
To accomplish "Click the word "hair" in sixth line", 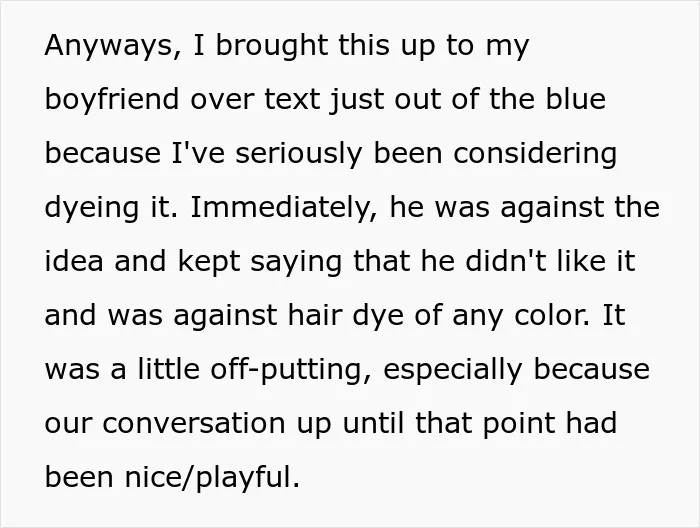I will (x=315, y=315).
